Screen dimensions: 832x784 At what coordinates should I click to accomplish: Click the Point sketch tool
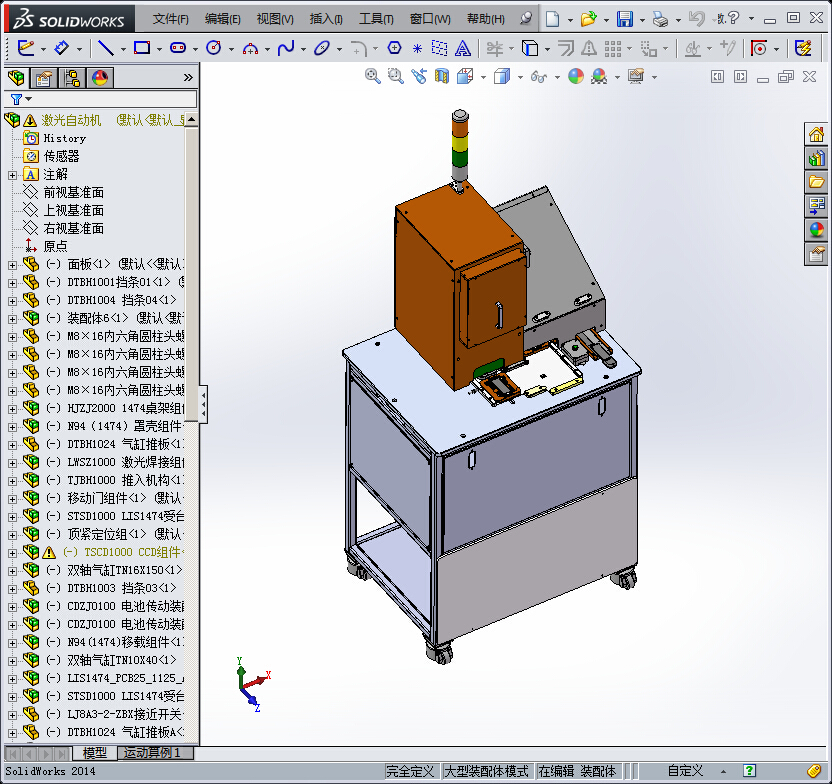coord(417,49)
